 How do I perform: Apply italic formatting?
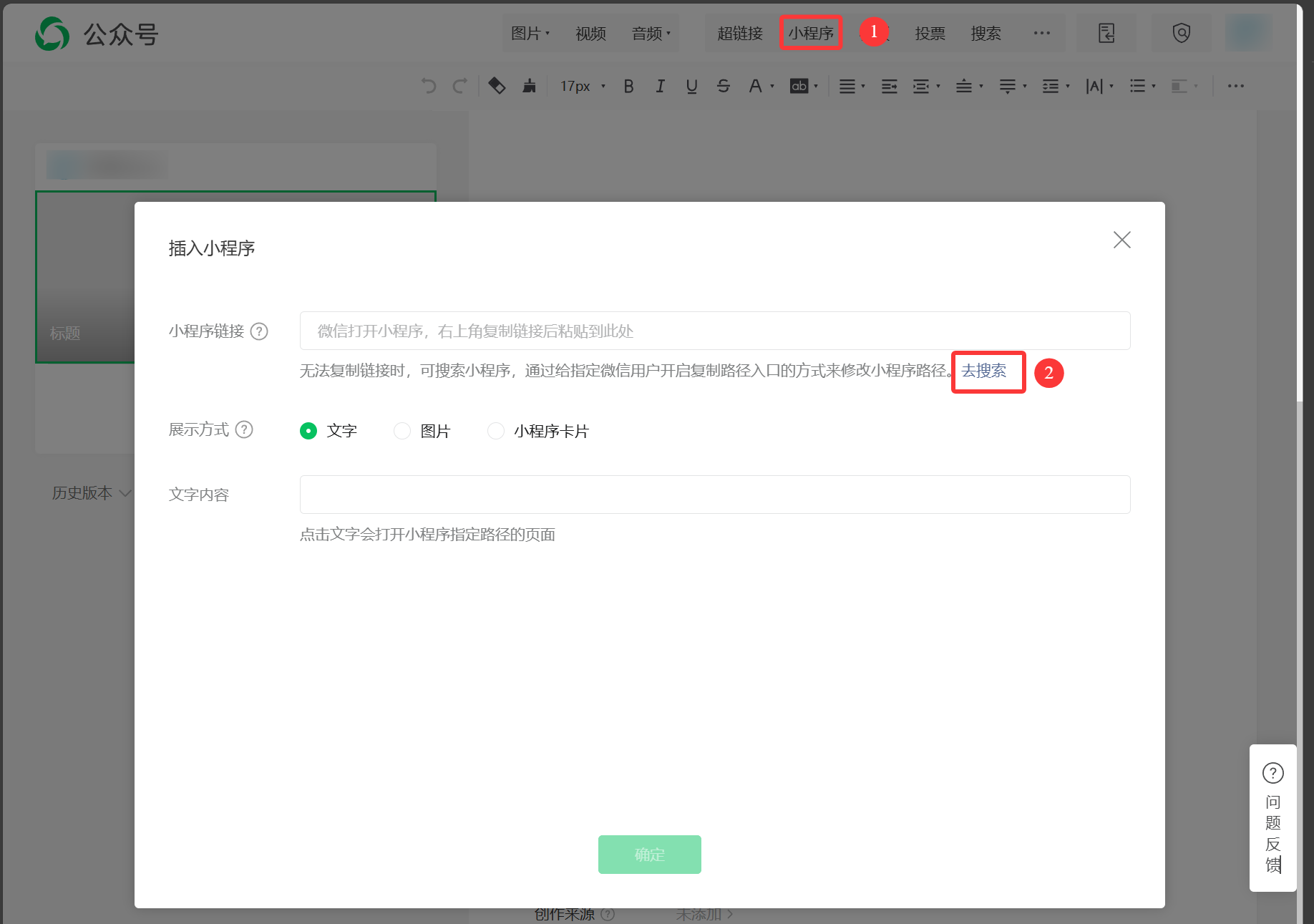click(660, 86)
